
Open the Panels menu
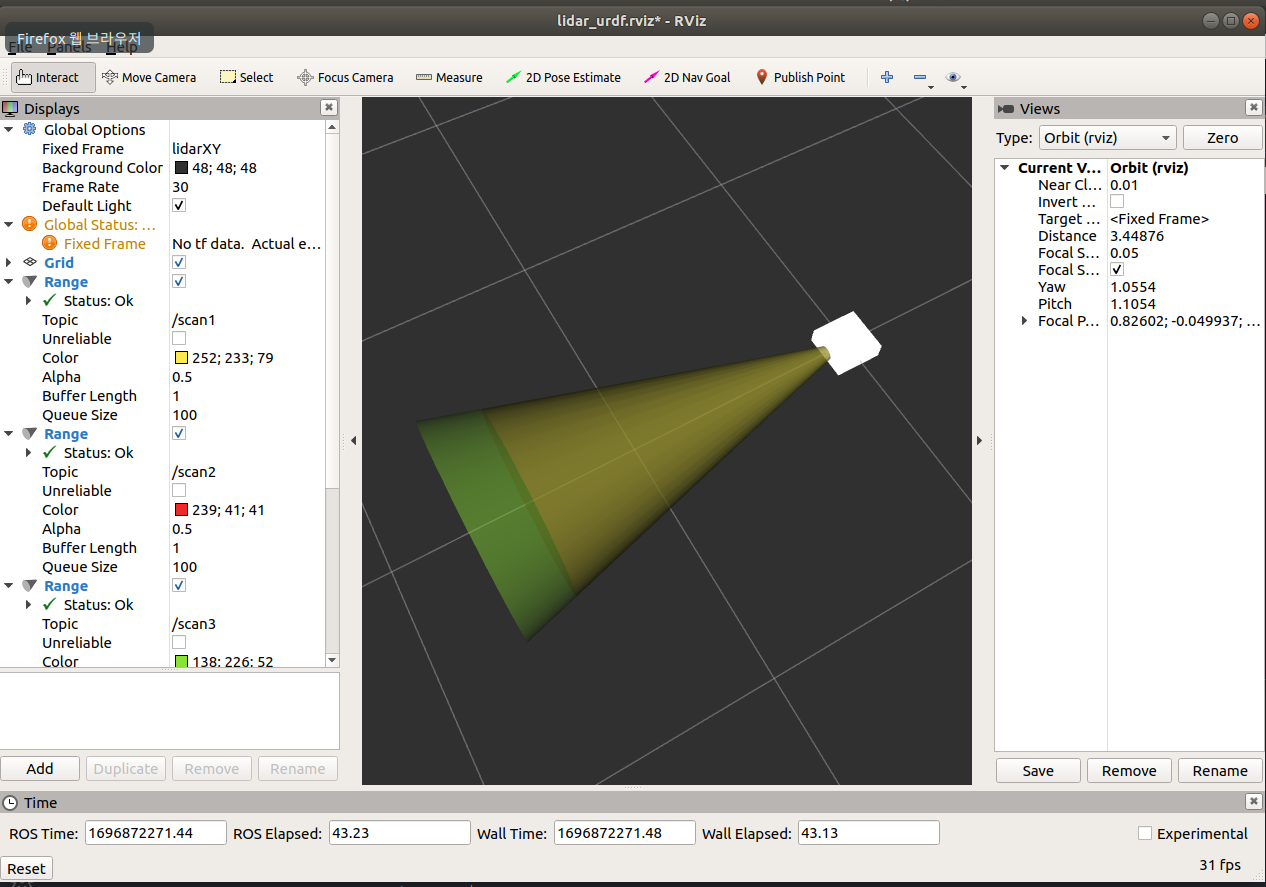click(x=69, y=47)
